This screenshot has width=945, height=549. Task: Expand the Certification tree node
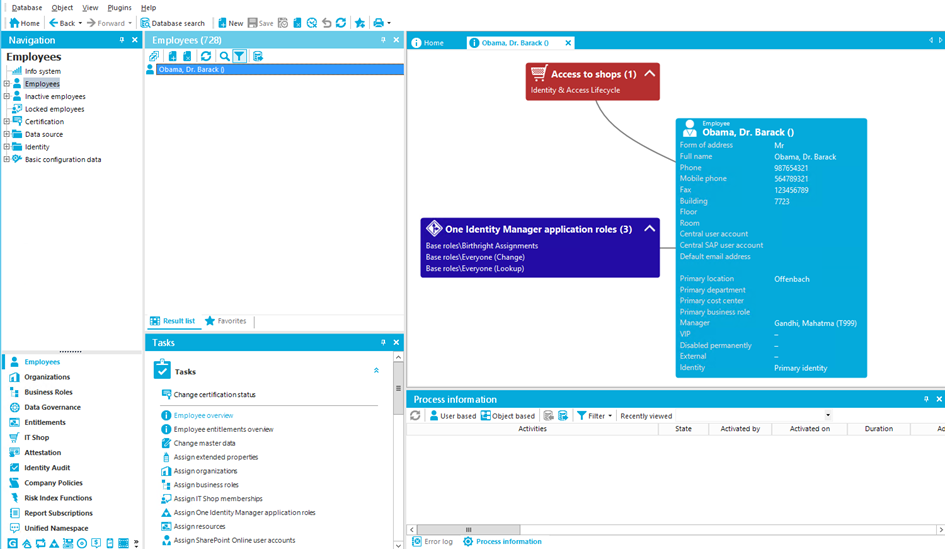(6, 122)
